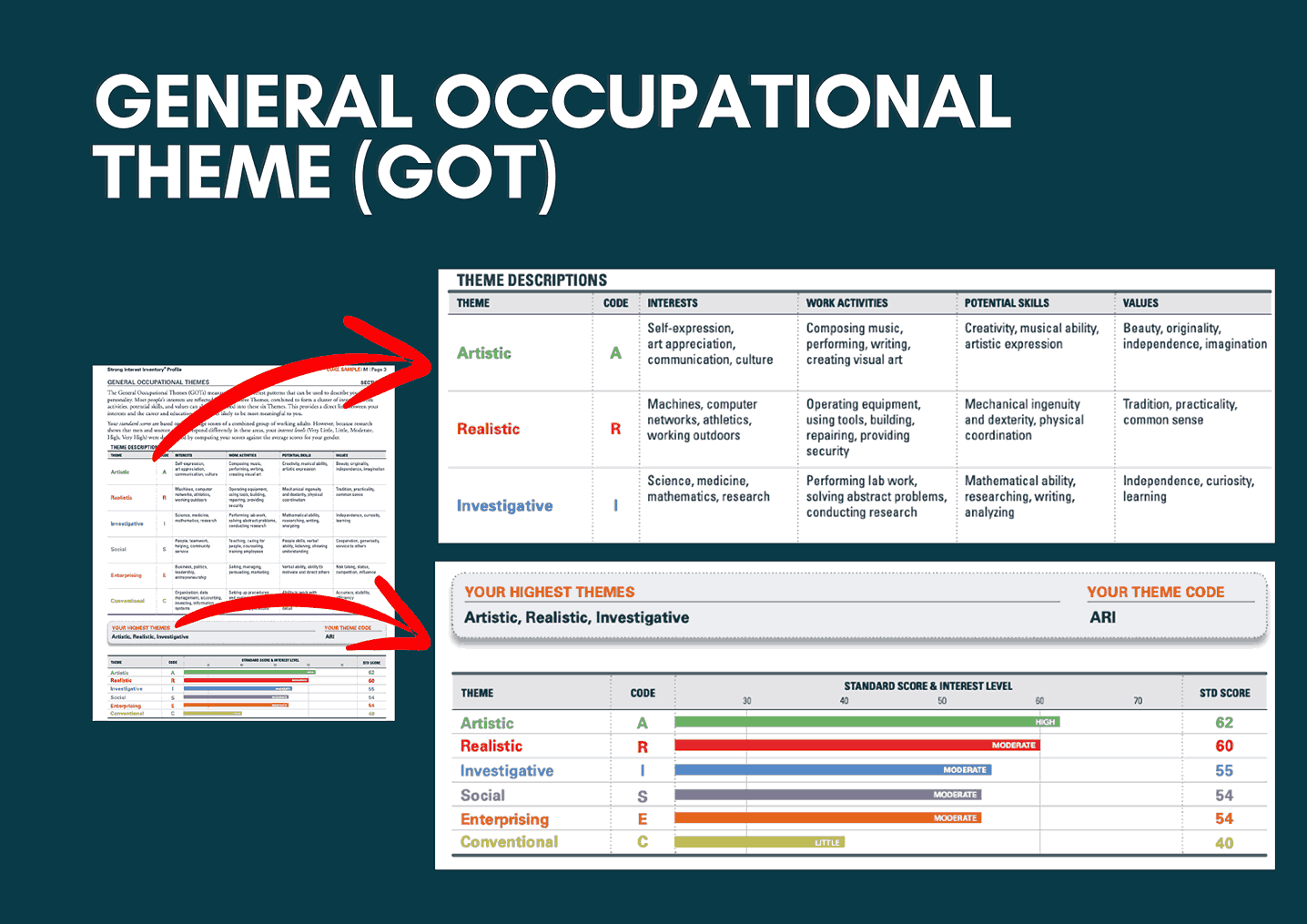Viewport: 1307px width, 924px height.
Task: Select the 'Tradition, practicality, common sense' cell
Action: (1180, 412)
